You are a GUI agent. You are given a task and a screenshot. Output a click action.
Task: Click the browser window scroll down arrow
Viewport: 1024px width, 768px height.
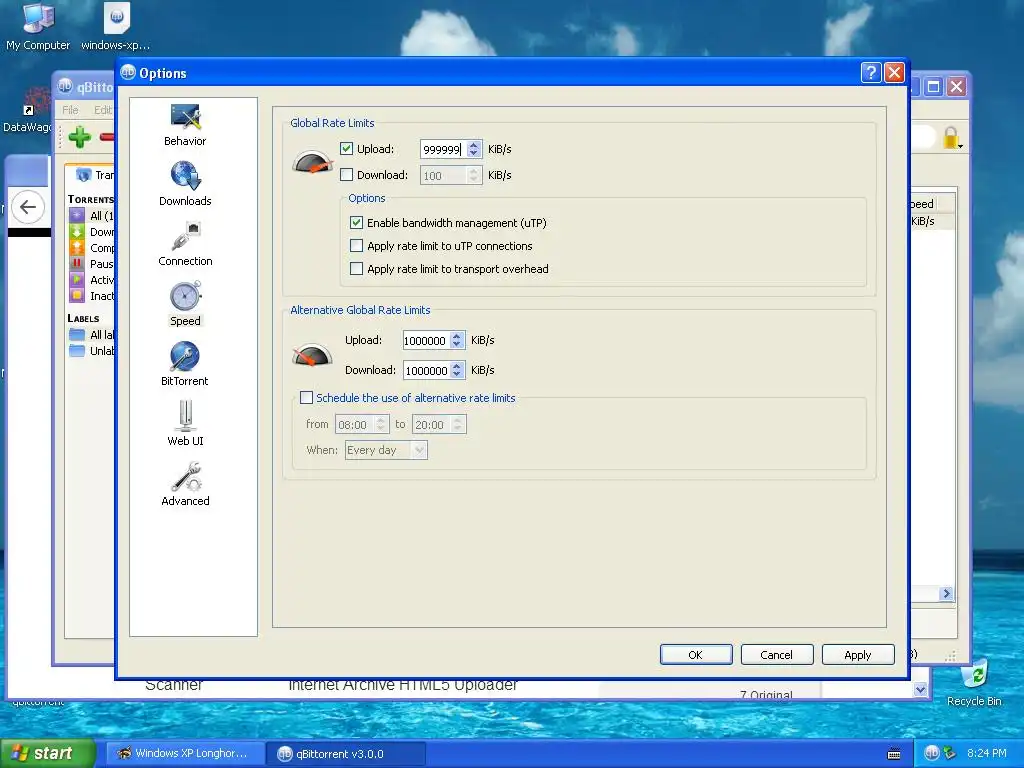pos(920,690)
